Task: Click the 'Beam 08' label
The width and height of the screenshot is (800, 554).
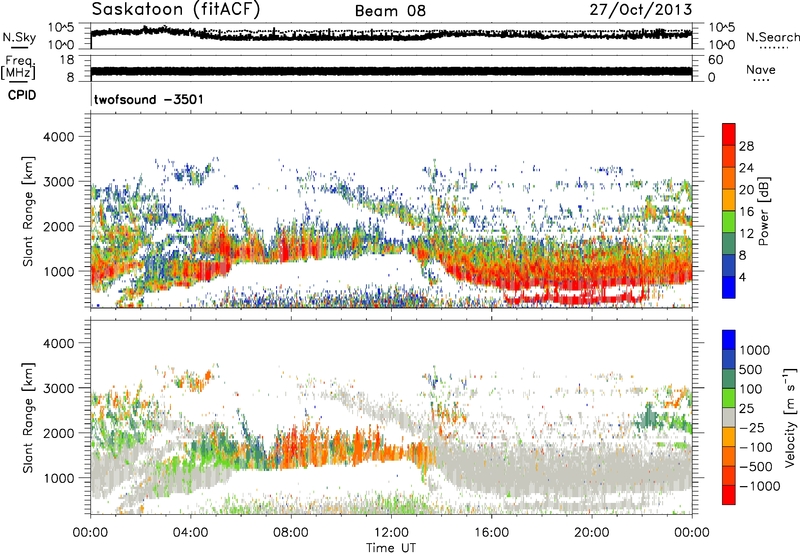Action: pos(390,11)
